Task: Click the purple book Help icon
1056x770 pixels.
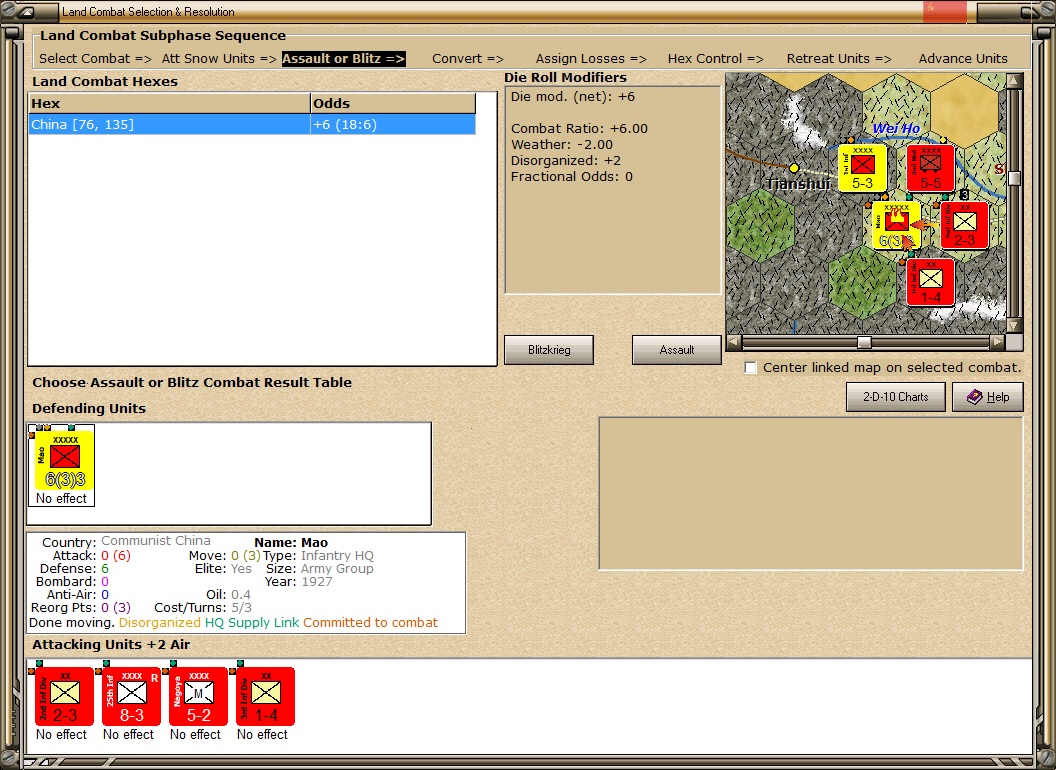Action: coord(975,397)
